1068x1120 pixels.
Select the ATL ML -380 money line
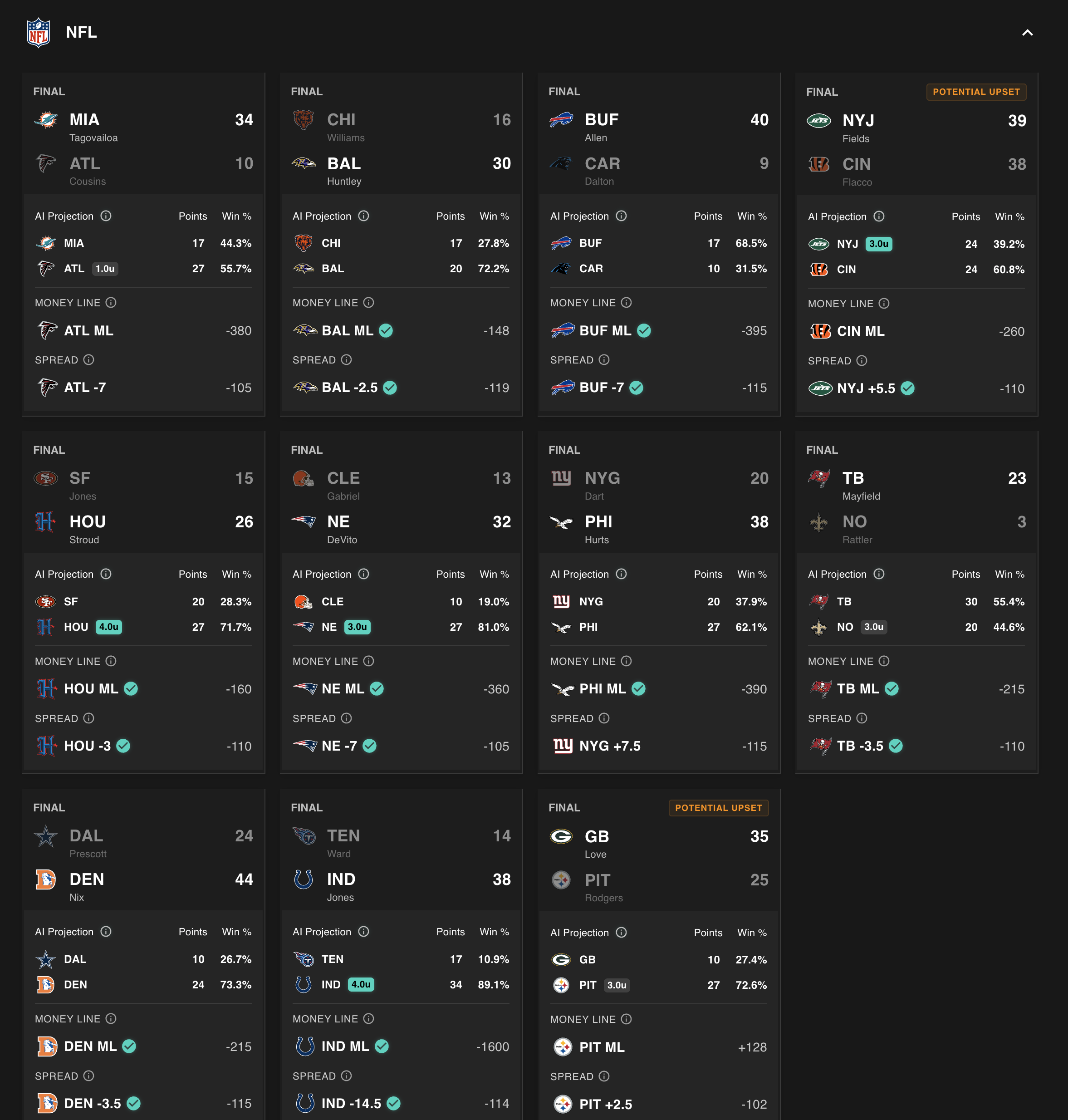[143, 331]
